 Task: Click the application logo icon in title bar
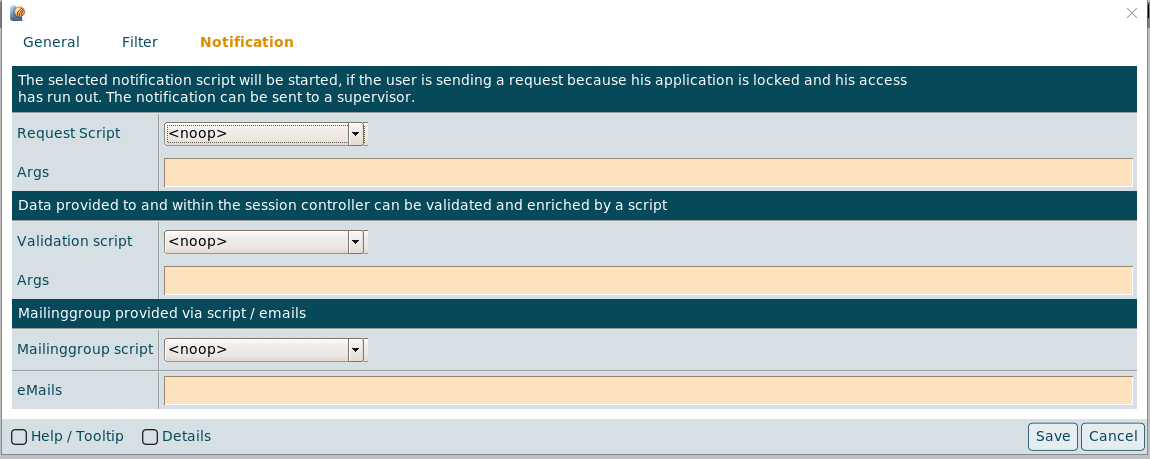tap(17, 13)
